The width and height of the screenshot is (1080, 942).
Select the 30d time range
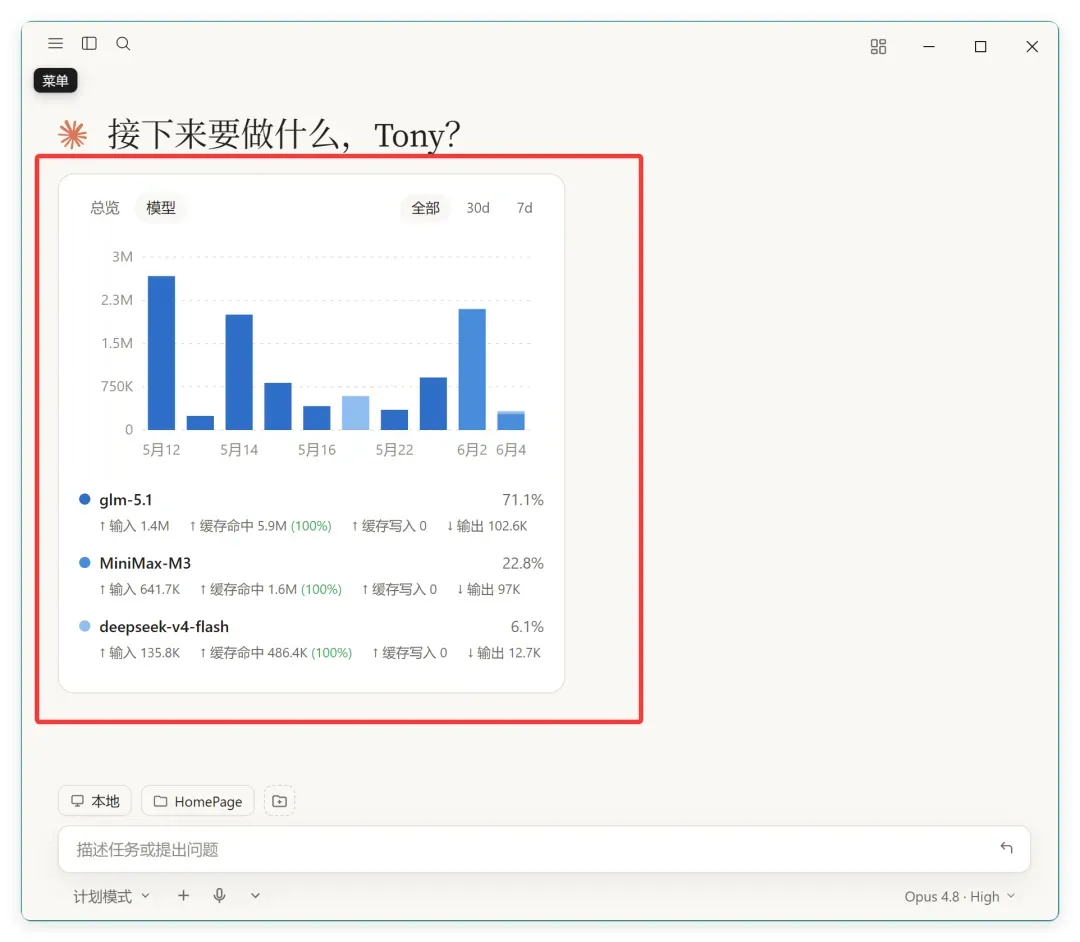click(x=478, y=208)
